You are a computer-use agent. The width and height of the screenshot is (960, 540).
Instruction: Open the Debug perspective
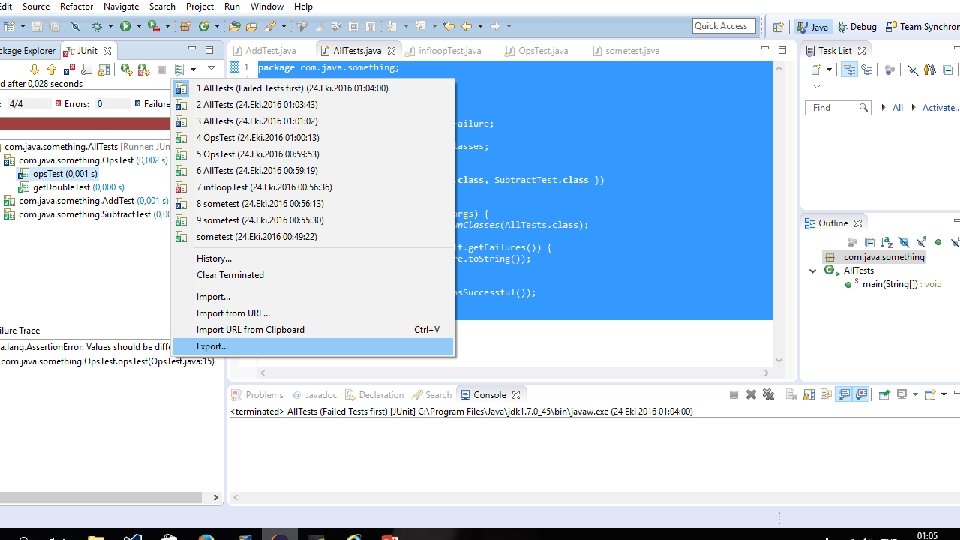point(857,27)
